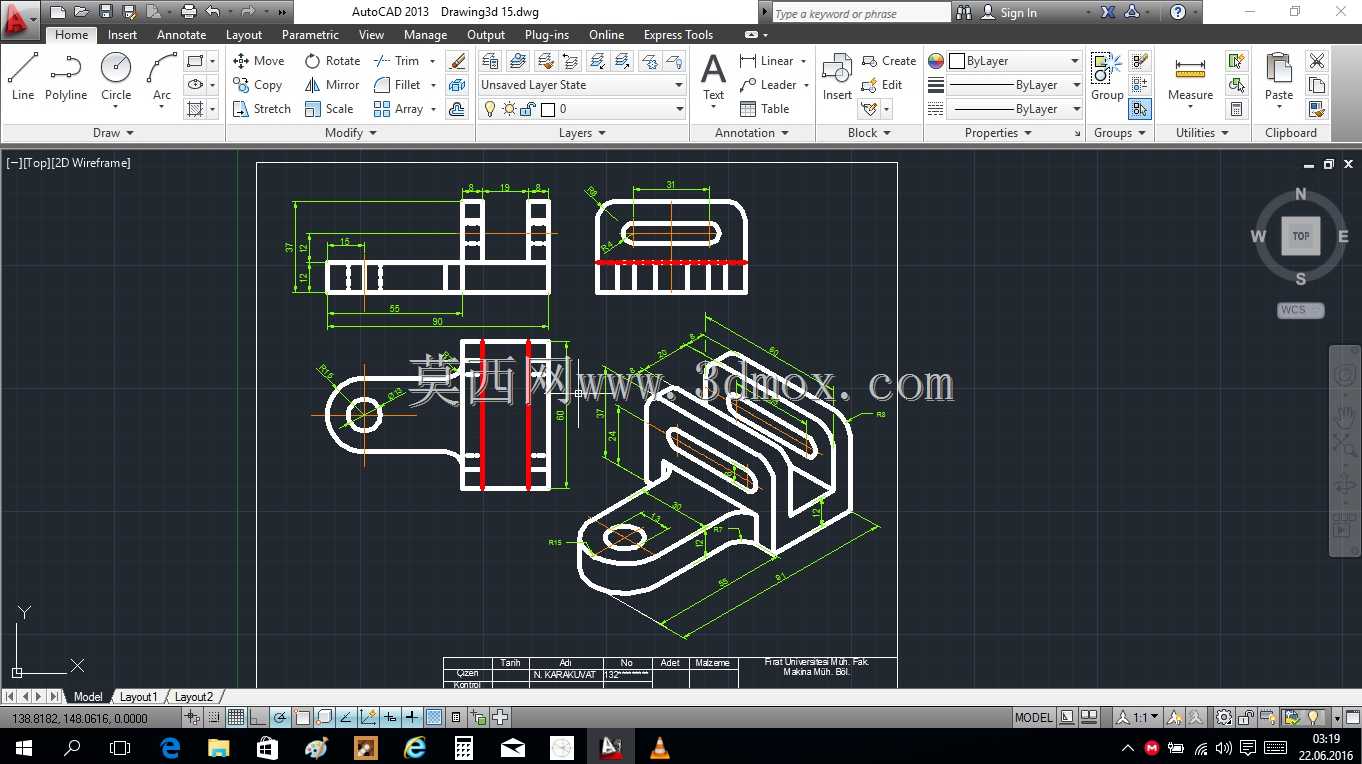The height and width of the screenshot is (764, 1362).
Task: Open the layer 0 dropdown list
Action: pyautogui.click(x=679, y=109)
